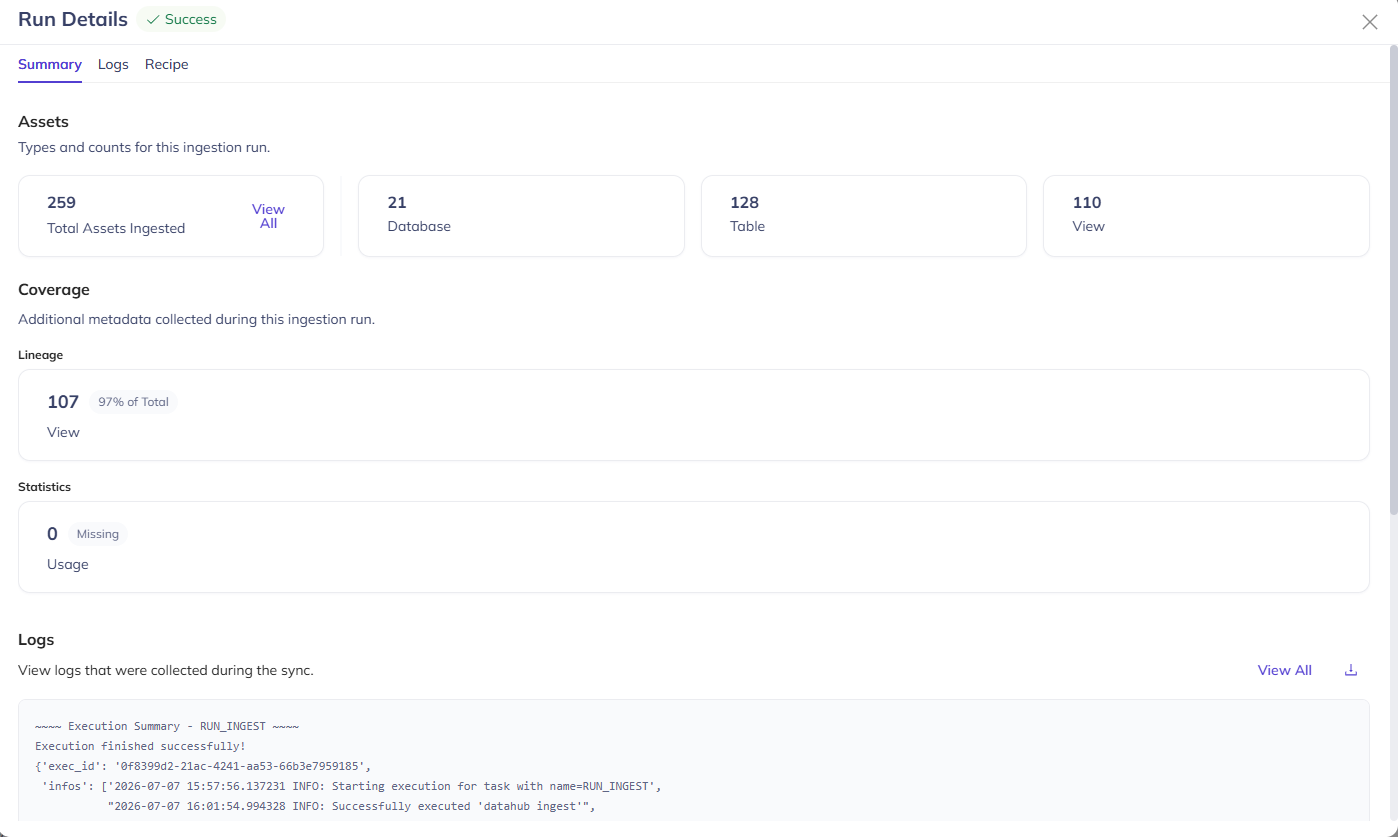The image size is (1398, 837).
Task: Select the Summary tab
Action: click(x=50, y=64)
